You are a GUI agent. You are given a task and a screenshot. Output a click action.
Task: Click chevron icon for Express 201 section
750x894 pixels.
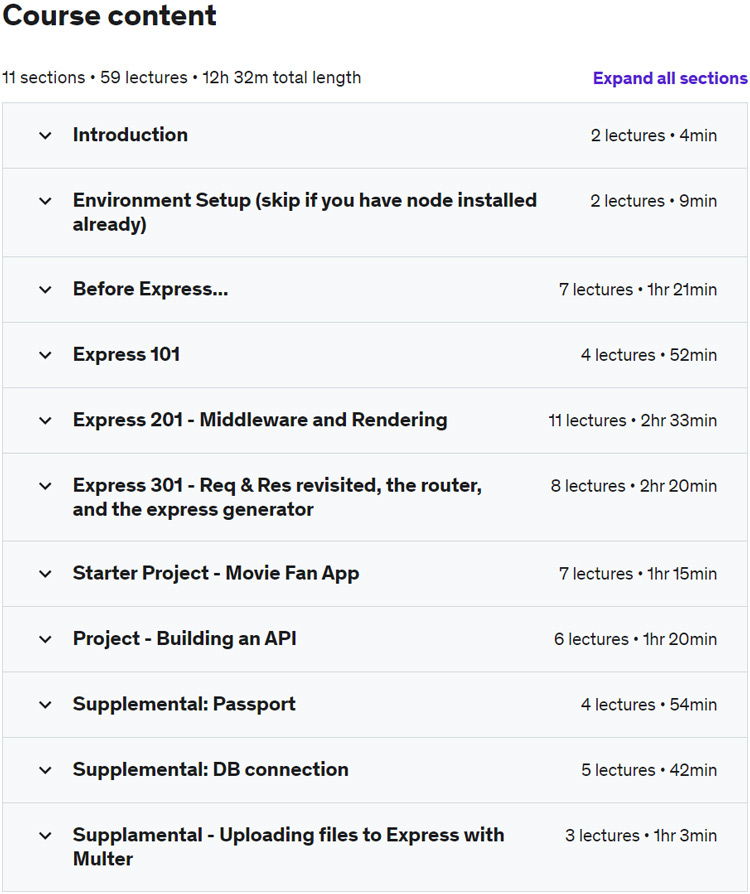point(45,421)
